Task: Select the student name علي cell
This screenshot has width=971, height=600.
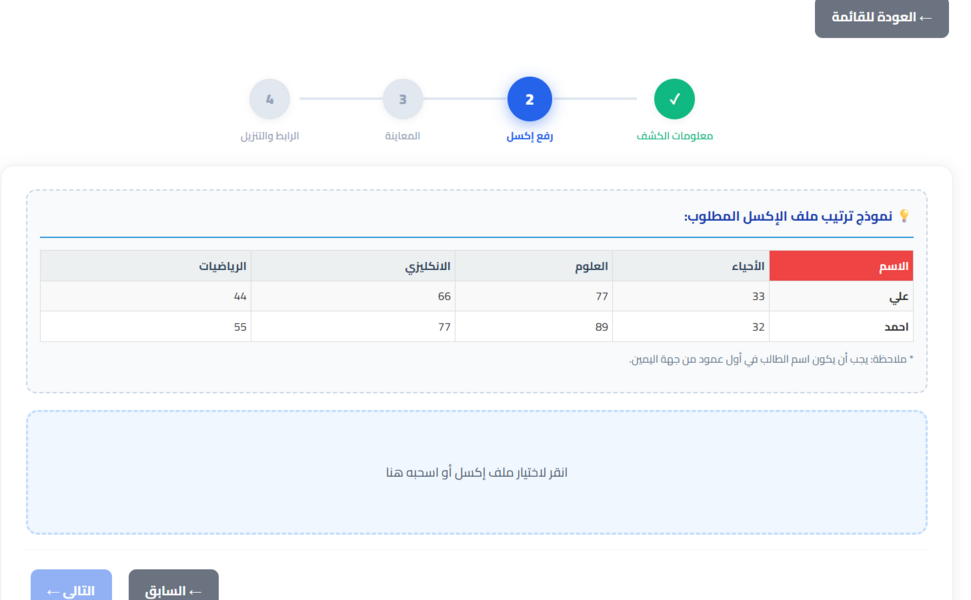Action: click(841, 297)
